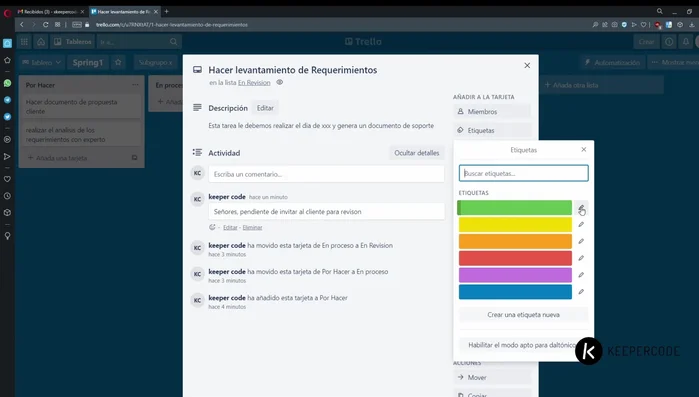Click Añada una tarjeta in Por Hacer
Screen dimensions: 699x397
(58, 158)
